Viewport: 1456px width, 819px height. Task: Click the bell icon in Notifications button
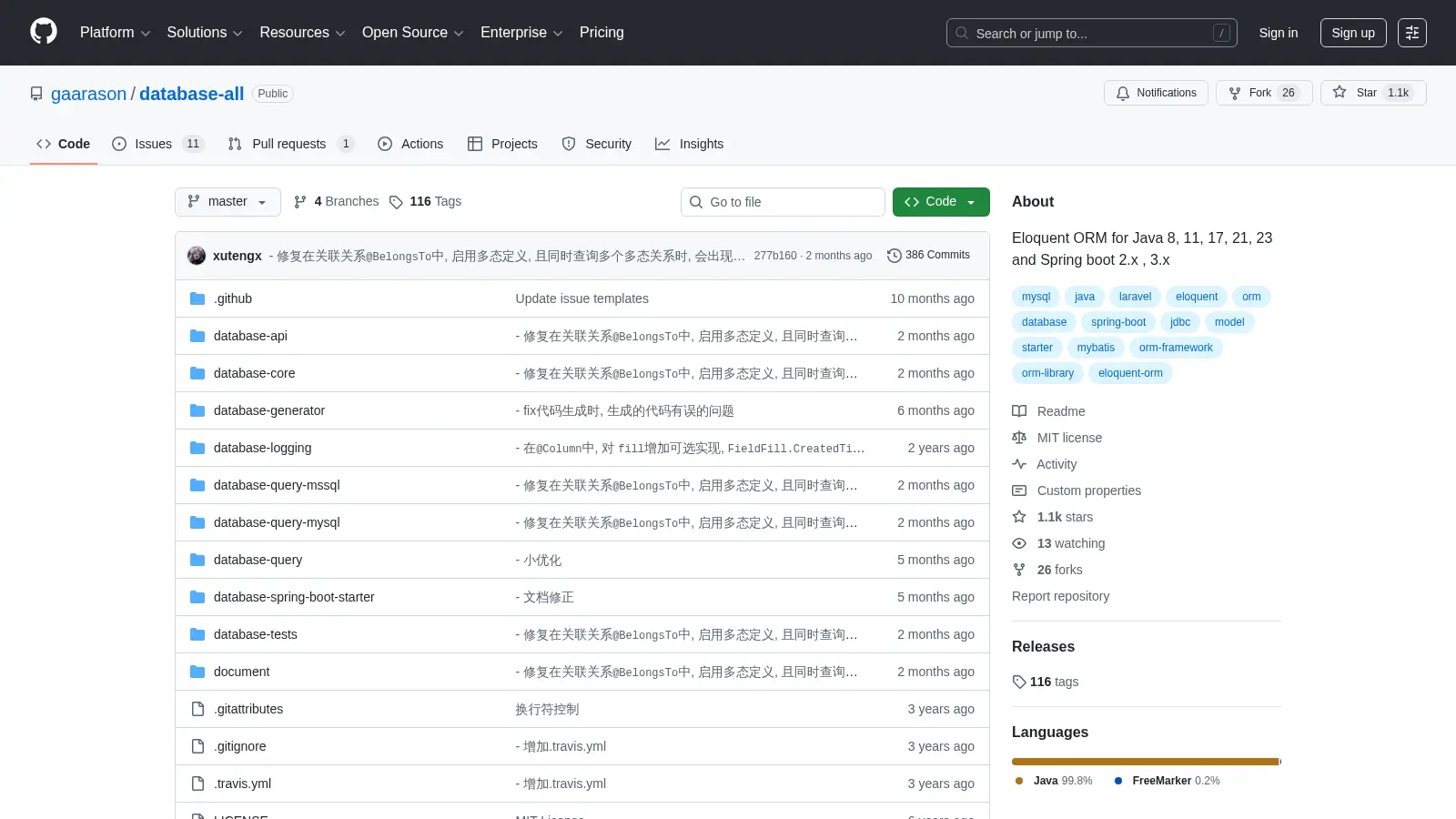pyautogui.click(x=1123, y=93)
